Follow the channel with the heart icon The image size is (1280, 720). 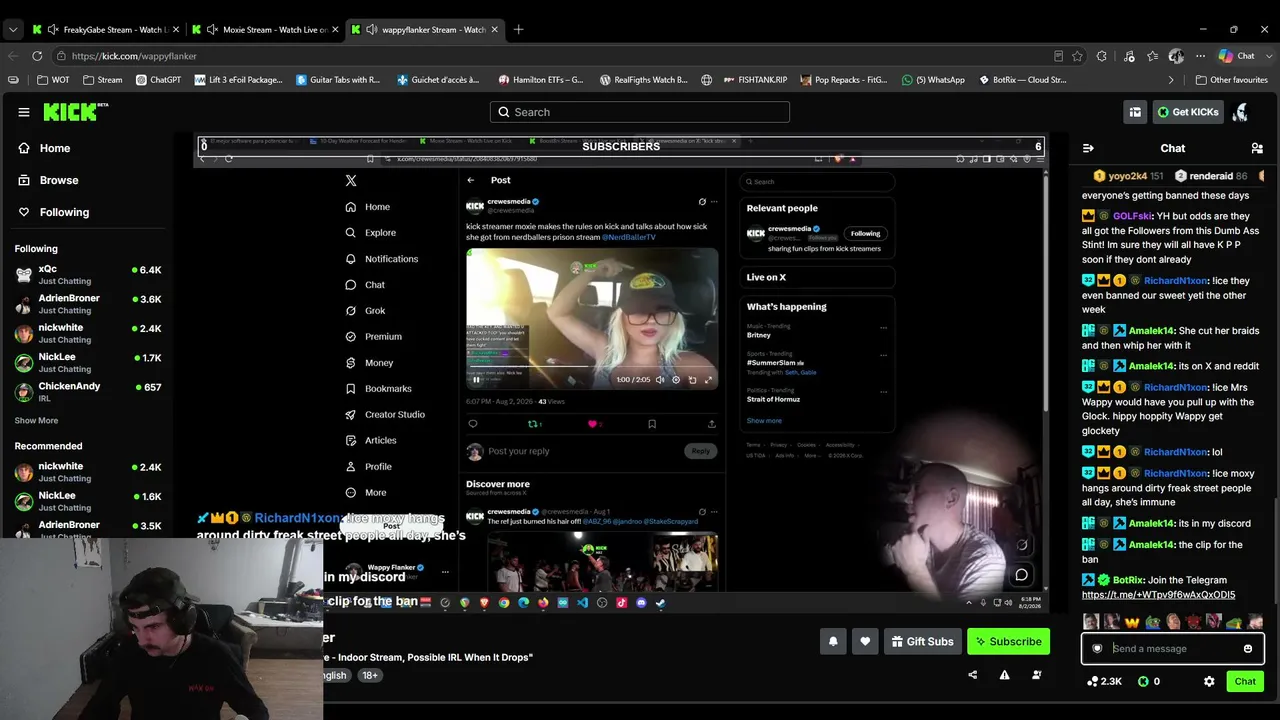coord(865,642)
